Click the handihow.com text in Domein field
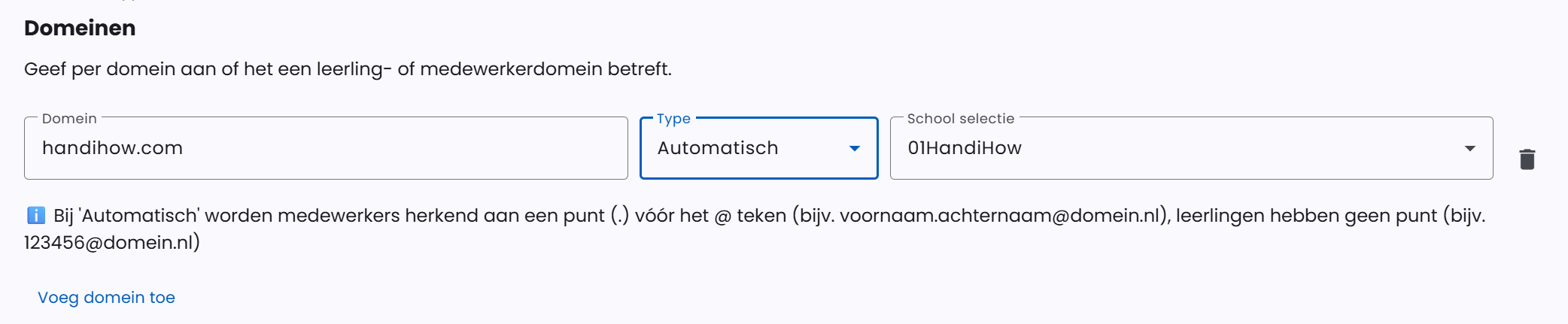The width and height of the screenshot is (1568, 324). (112, 148)
